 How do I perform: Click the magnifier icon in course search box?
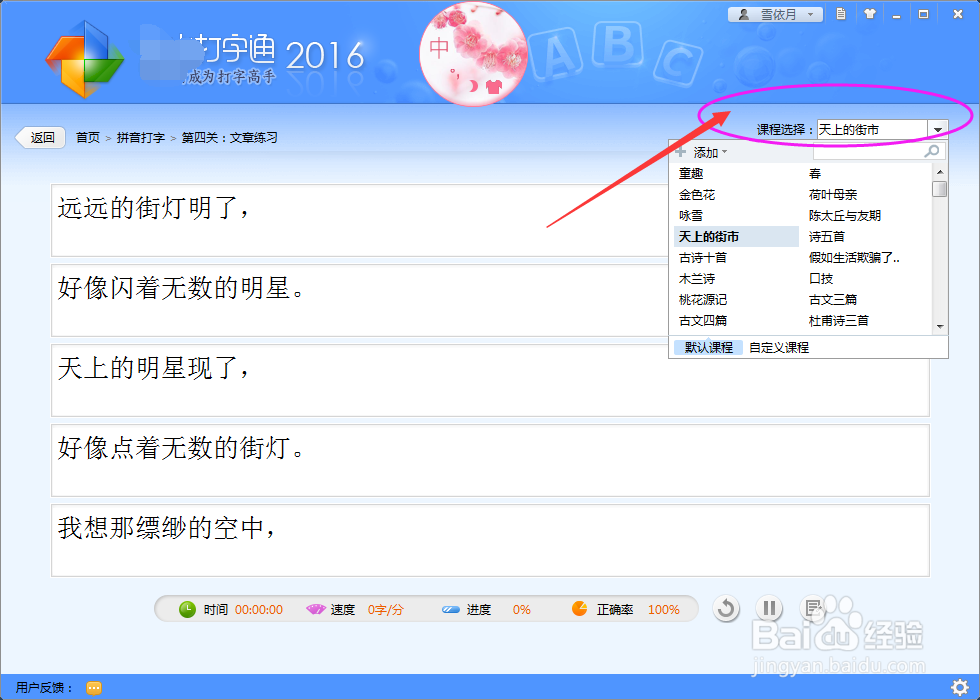click(x=931, y=151)
